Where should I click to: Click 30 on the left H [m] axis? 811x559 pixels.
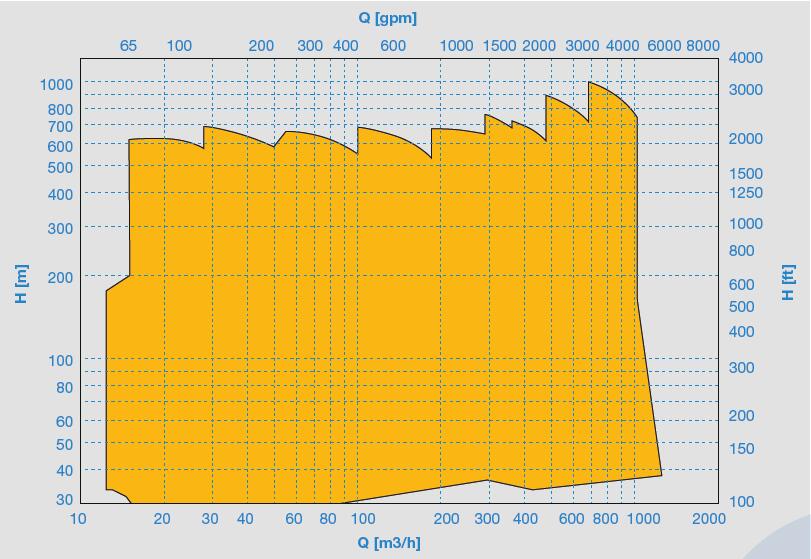(x=64, y=500)
